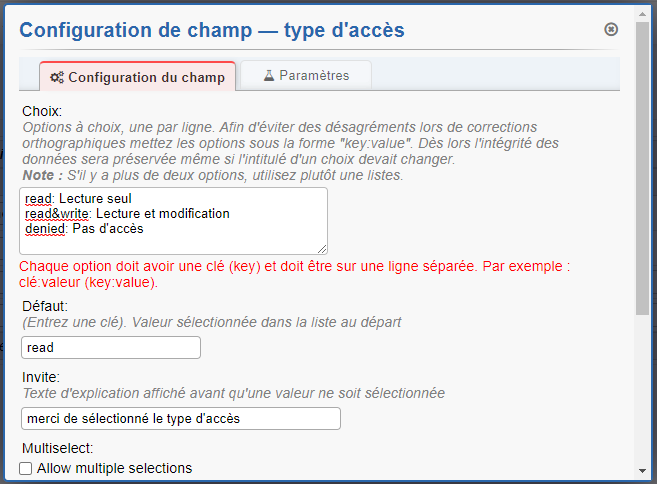Close the Configuration de champ dialog

[x=611, y=30]
